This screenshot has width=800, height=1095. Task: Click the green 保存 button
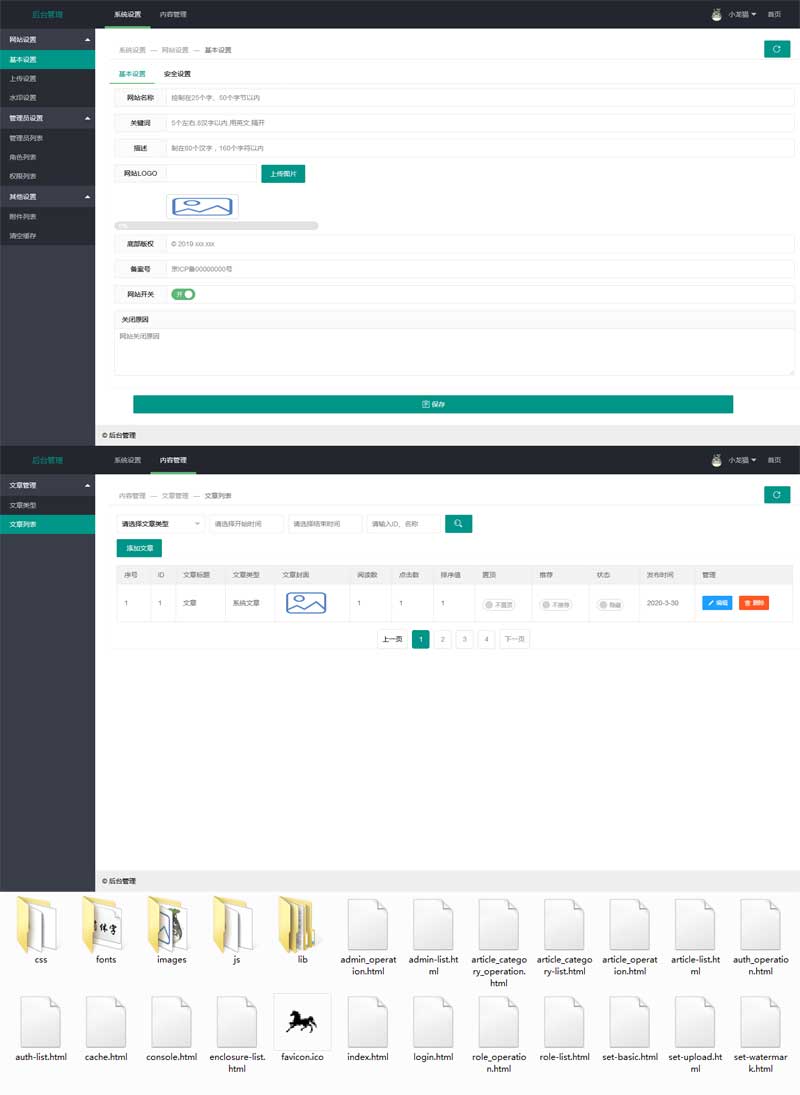tap(433, 404)
